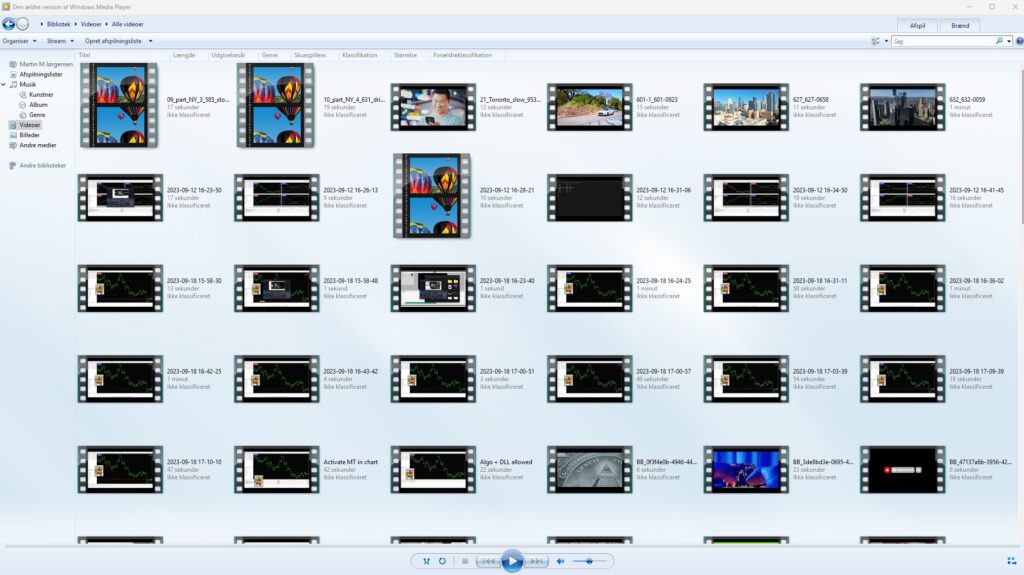This screenshot has height=575, width=1024.
Task: Select the Algo + DLL allowed video
Action: point(434,470)
